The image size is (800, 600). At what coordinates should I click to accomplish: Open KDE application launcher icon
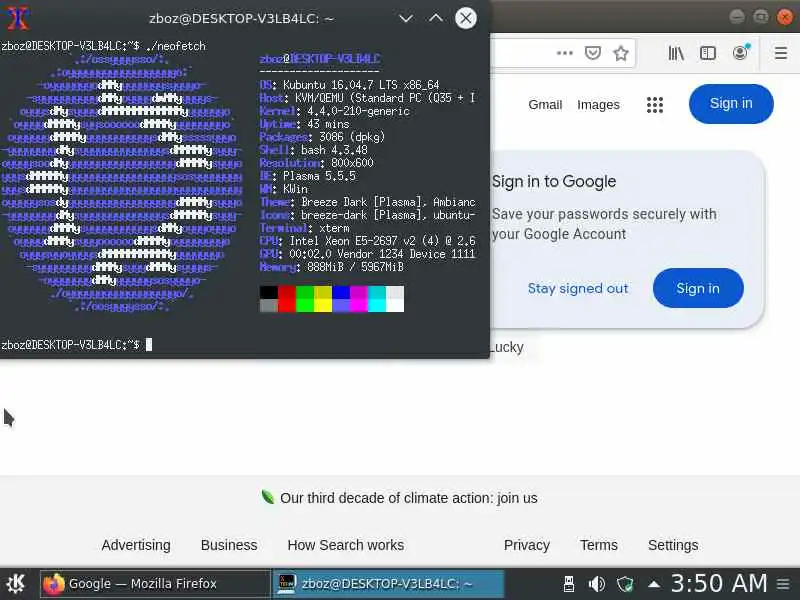[x=16, y=583]
